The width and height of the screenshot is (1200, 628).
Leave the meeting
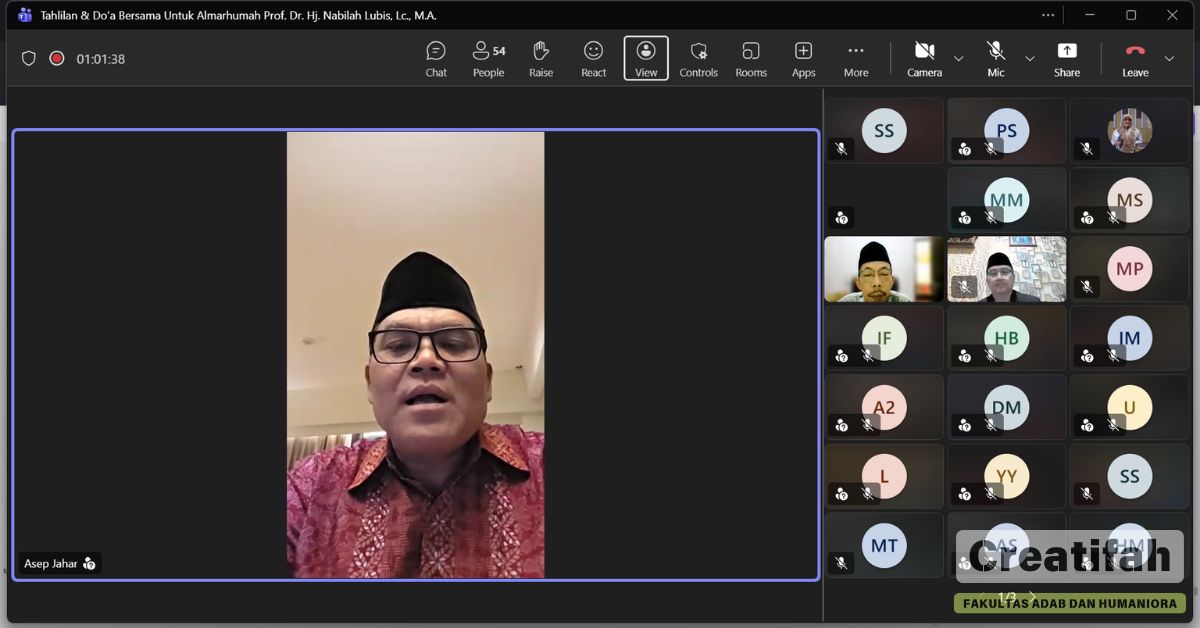point(1135,58)
